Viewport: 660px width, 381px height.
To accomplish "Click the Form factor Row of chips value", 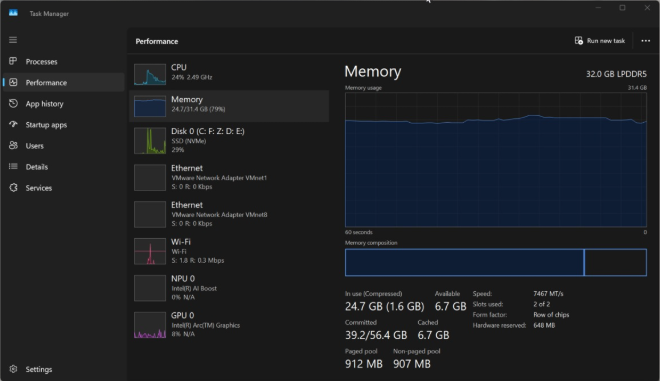I will 551,314.
